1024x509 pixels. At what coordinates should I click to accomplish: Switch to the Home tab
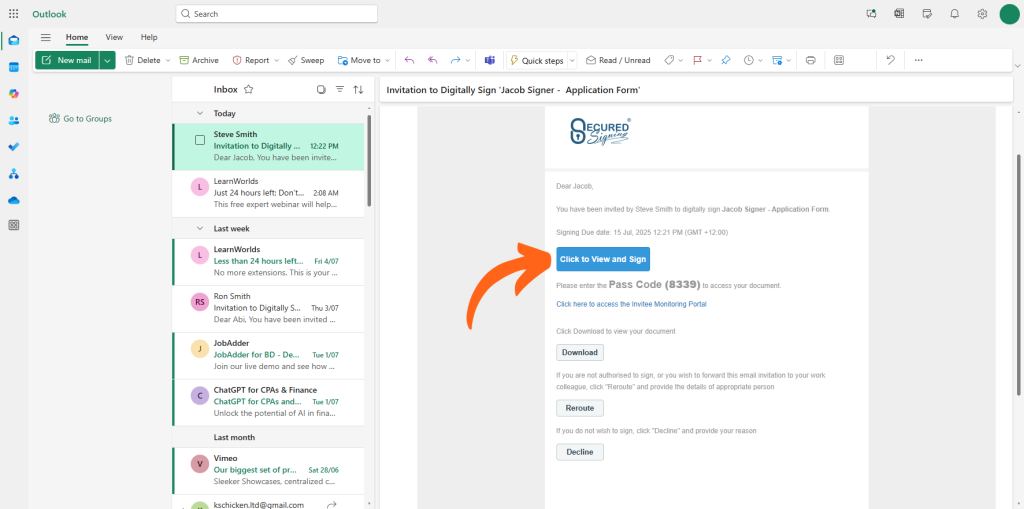click(x=77, y=37)
